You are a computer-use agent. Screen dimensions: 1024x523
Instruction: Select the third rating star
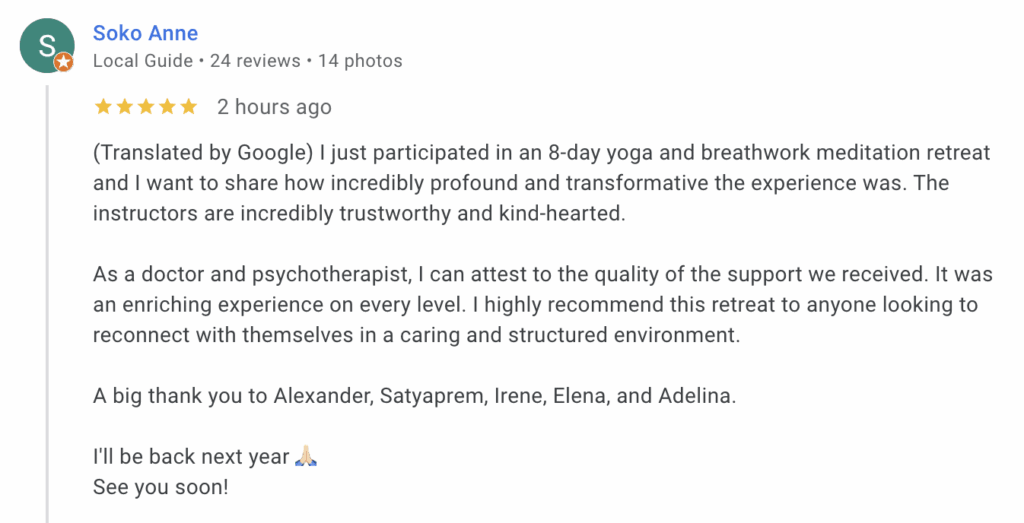tap(146, 107)
